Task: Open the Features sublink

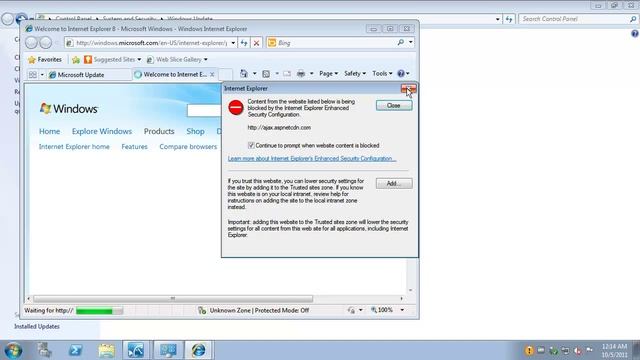Action: coord(134,147)
